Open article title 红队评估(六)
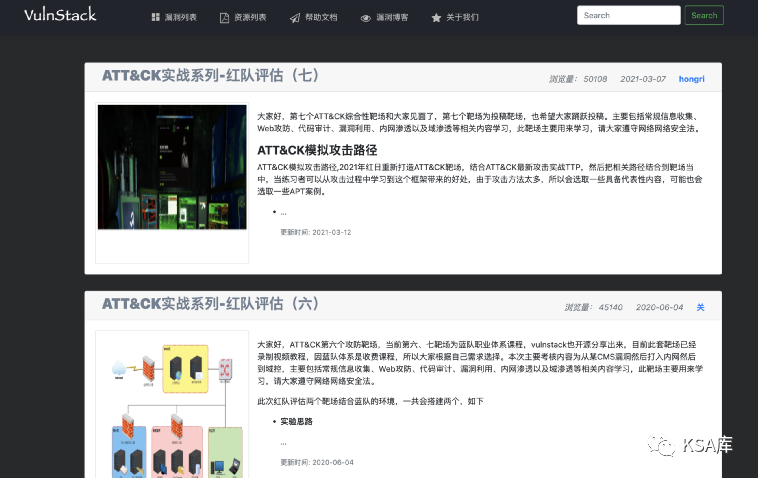The image size is (758, 478). point(211,304)
